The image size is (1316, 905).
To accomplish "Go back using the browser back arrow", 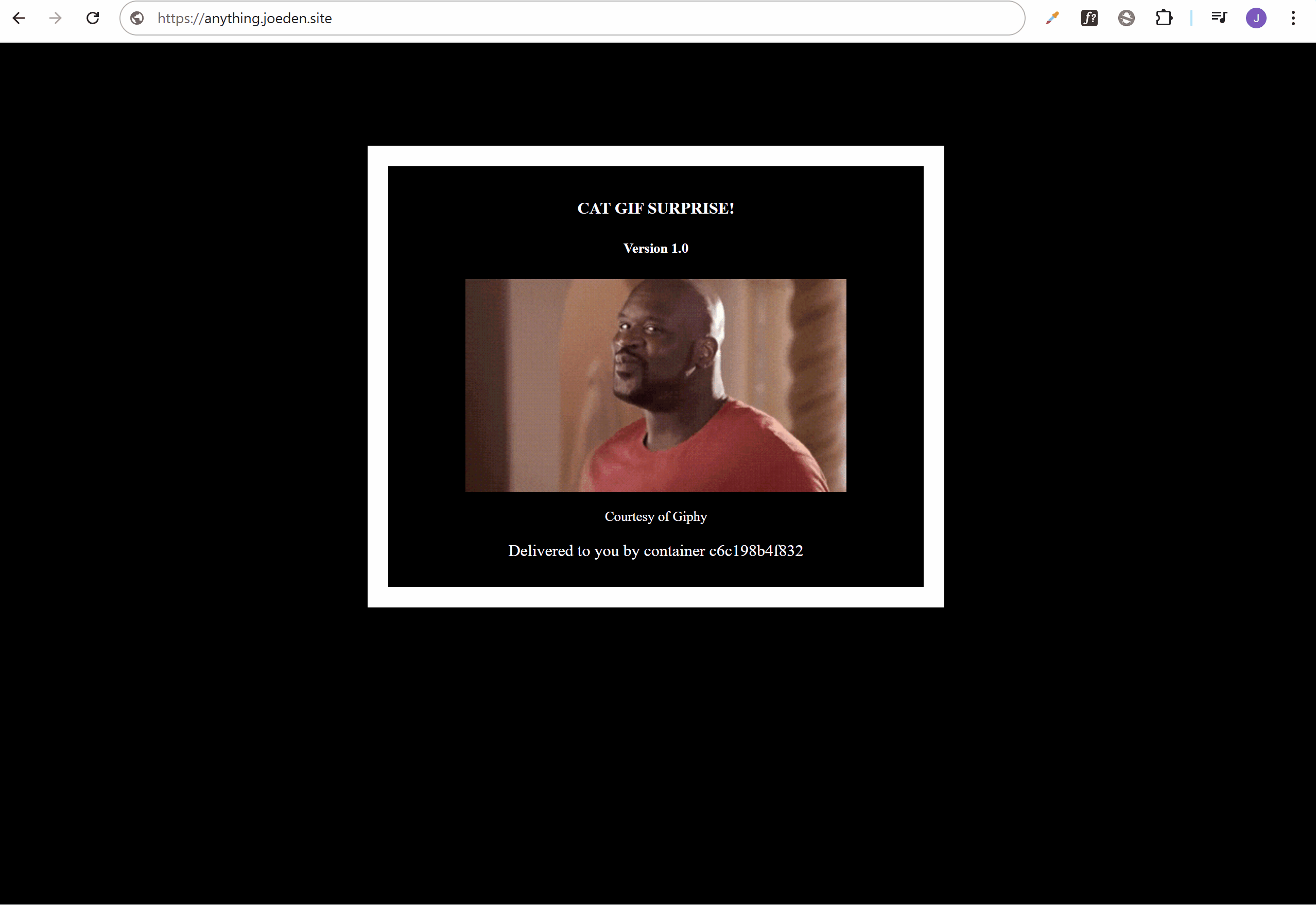I will coord(19,18).
